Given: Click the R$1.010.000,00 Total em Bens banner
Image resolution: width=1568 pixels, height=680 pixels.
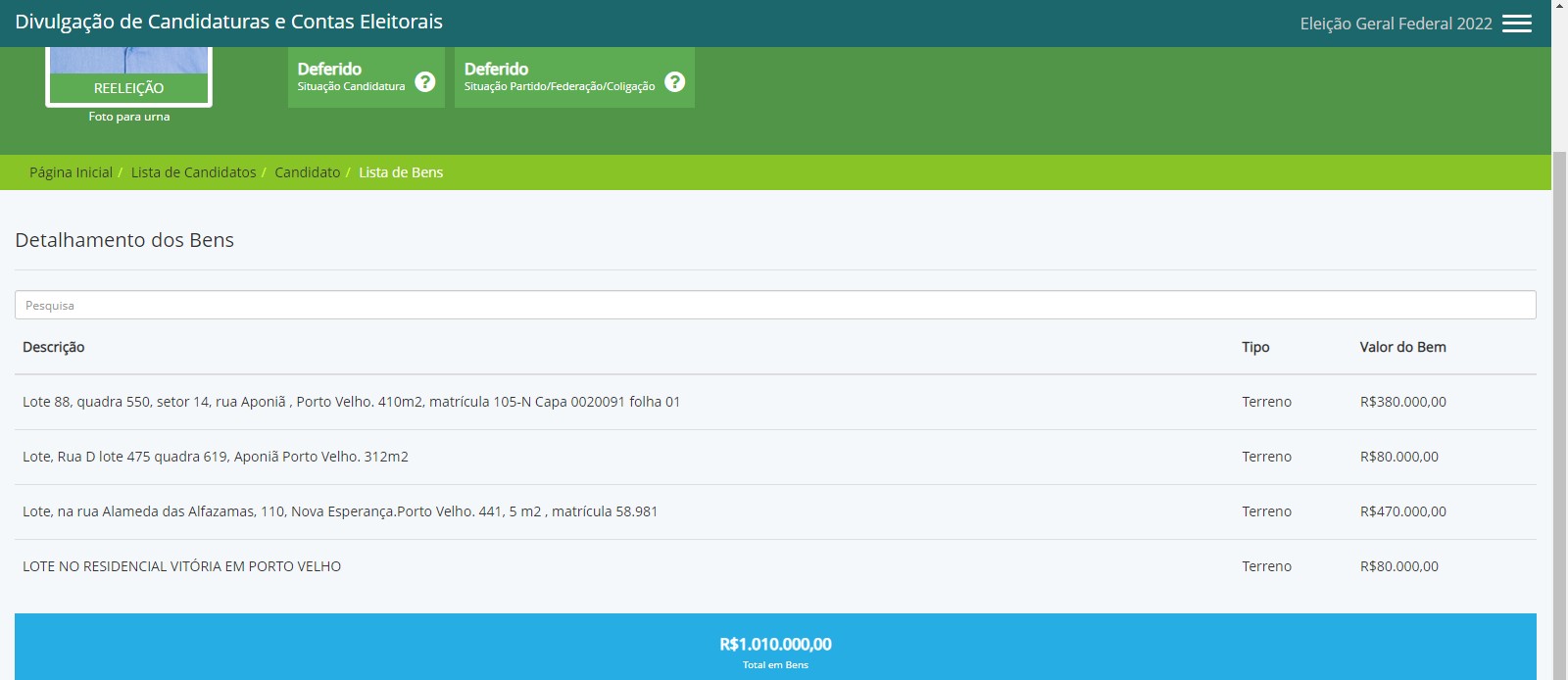Looking at the screenshot, I should pyautogui.click(x=774, y=647).
